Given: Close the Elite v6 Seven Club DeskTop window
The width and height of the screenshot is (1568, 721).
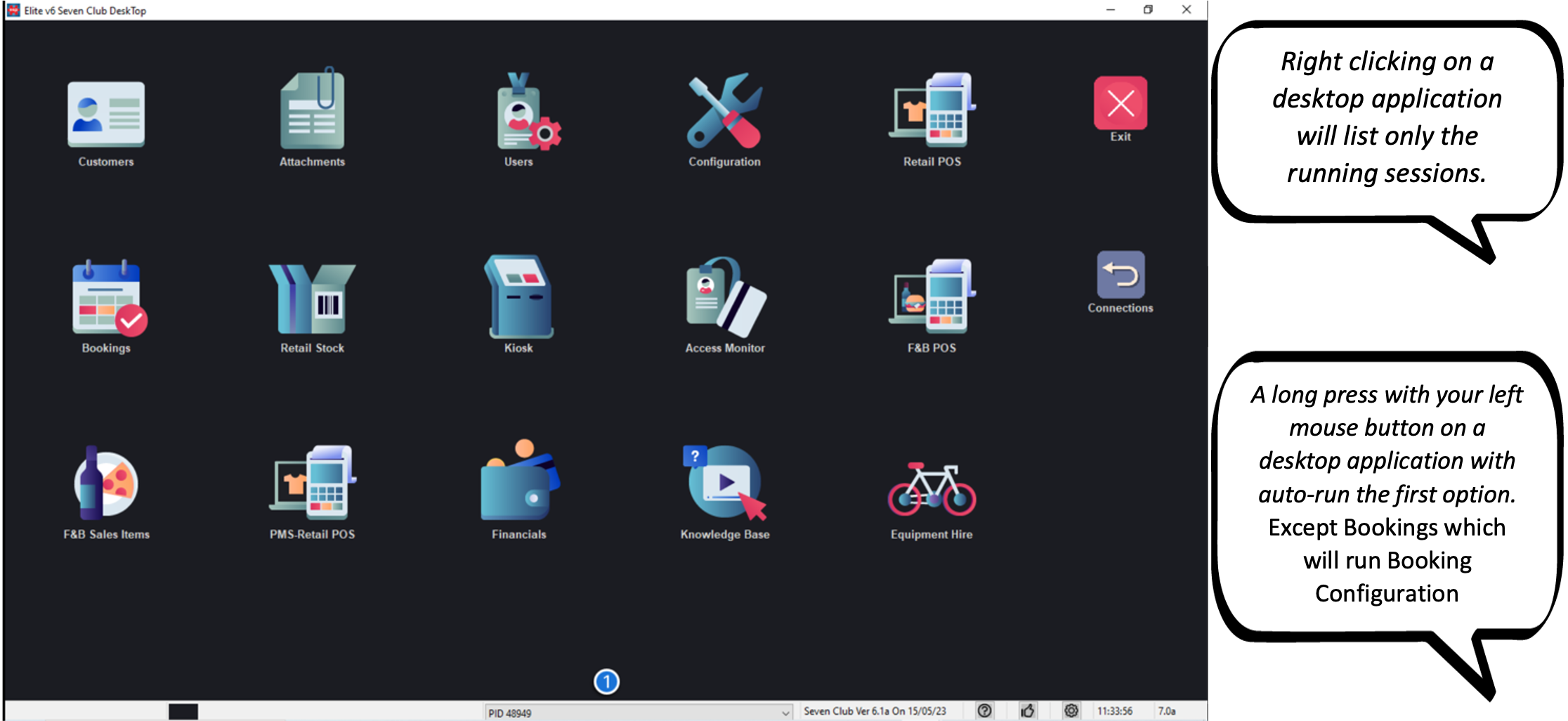Looking at the screenshot, I should (1187, 10).
